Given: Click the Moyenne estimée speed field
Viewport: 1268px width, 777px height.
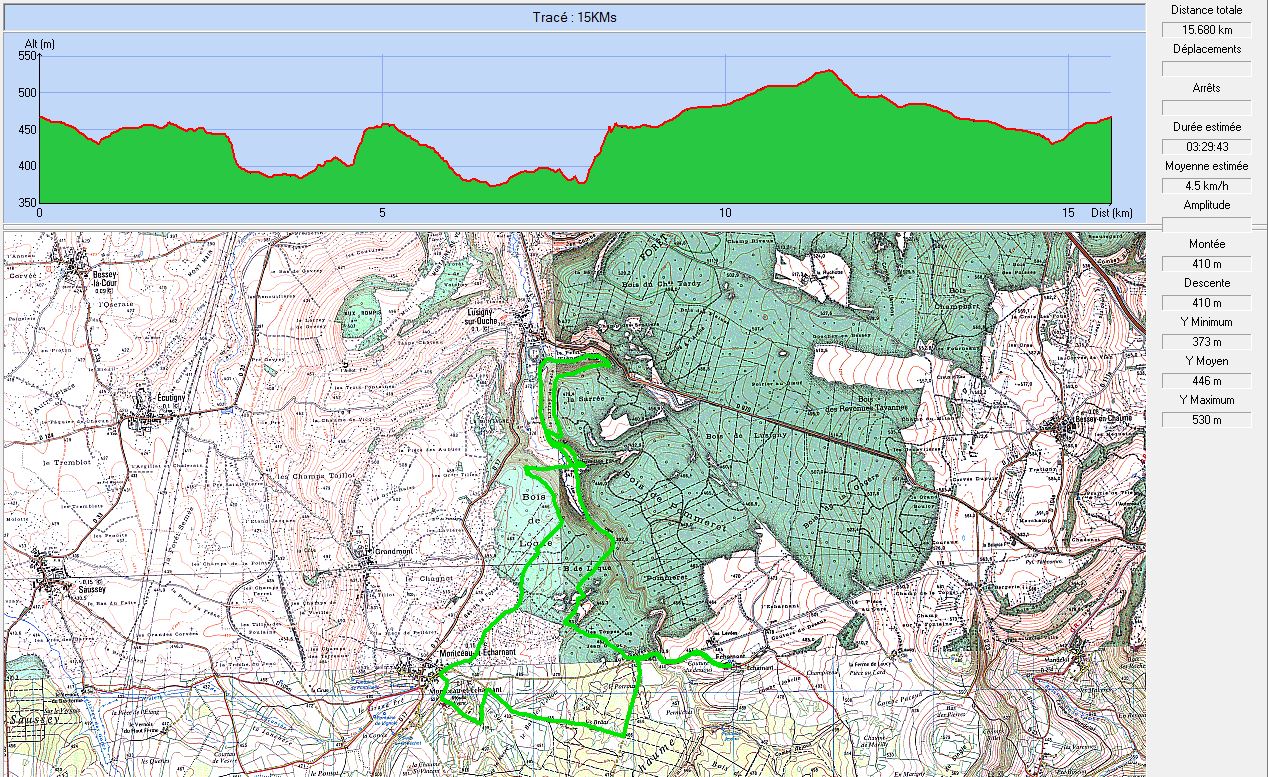Looking at the screenshot, I should [1206, 186].
